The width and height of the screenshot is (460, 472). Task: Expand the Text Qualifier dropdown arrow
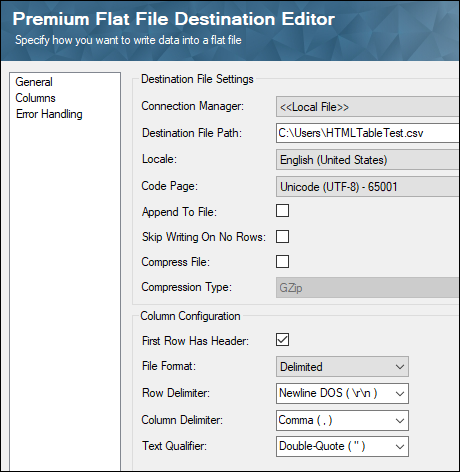[x=400, y=447]
